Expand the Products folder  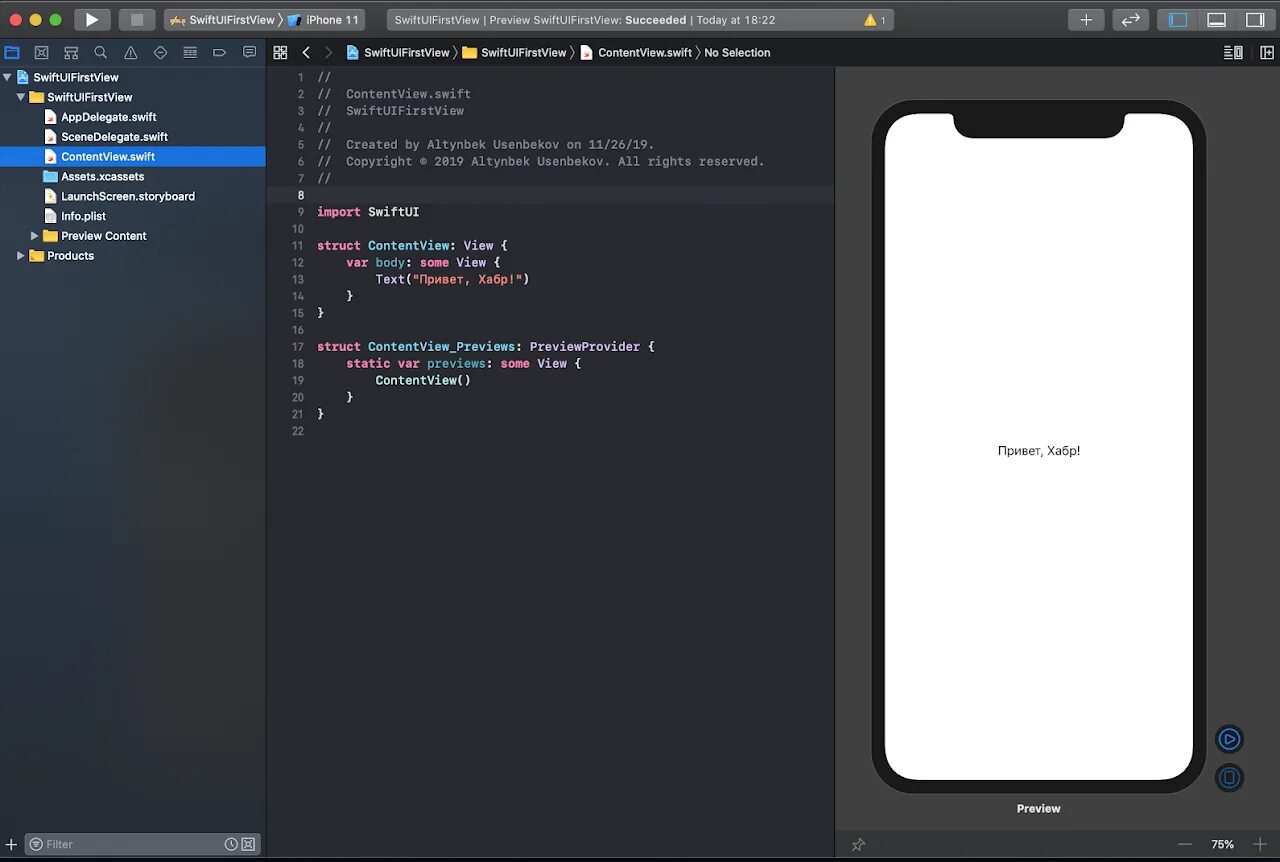coord(20,256)
